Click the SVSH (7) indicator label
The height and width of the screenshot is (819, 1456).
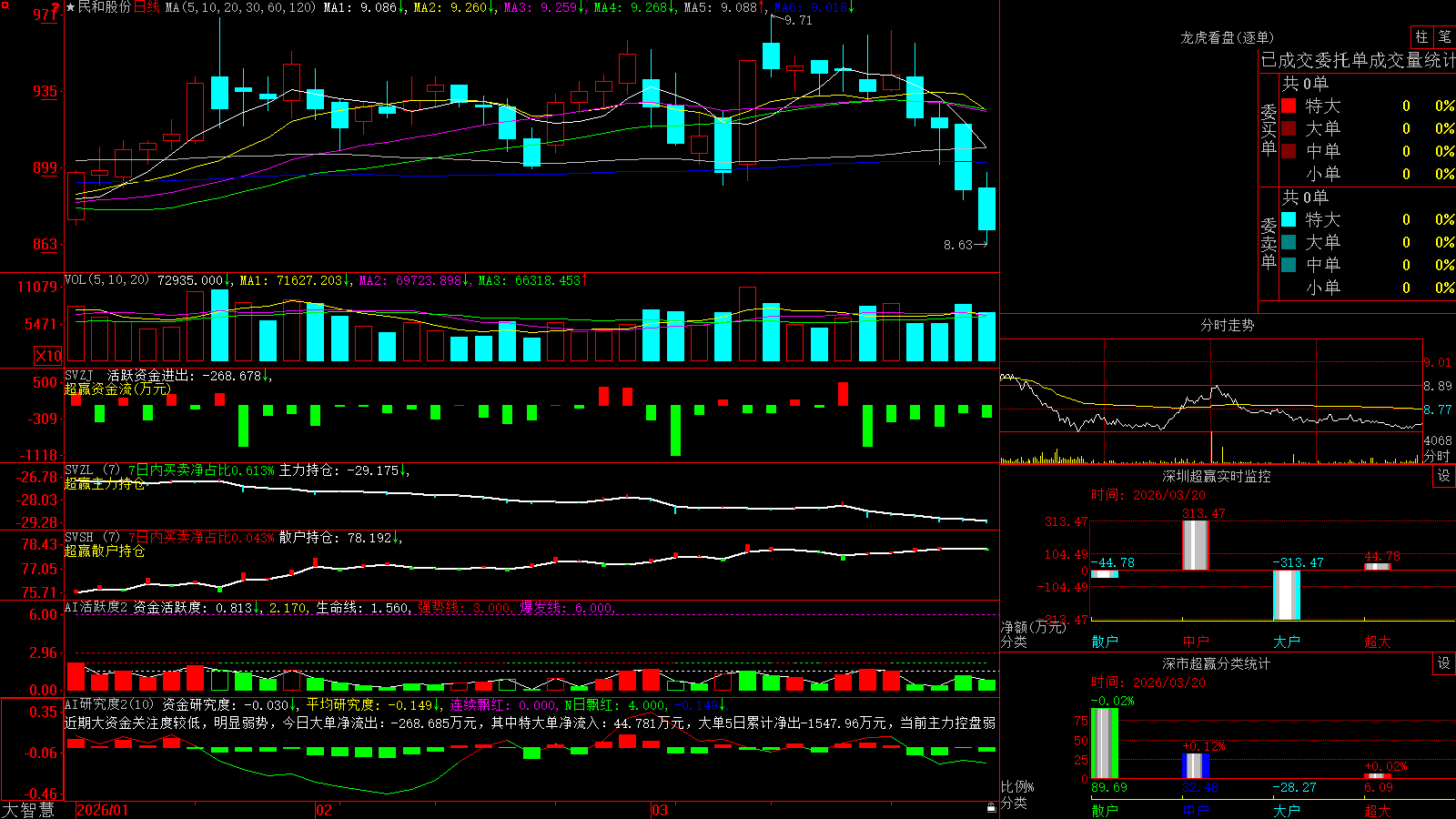coord(92,538)
